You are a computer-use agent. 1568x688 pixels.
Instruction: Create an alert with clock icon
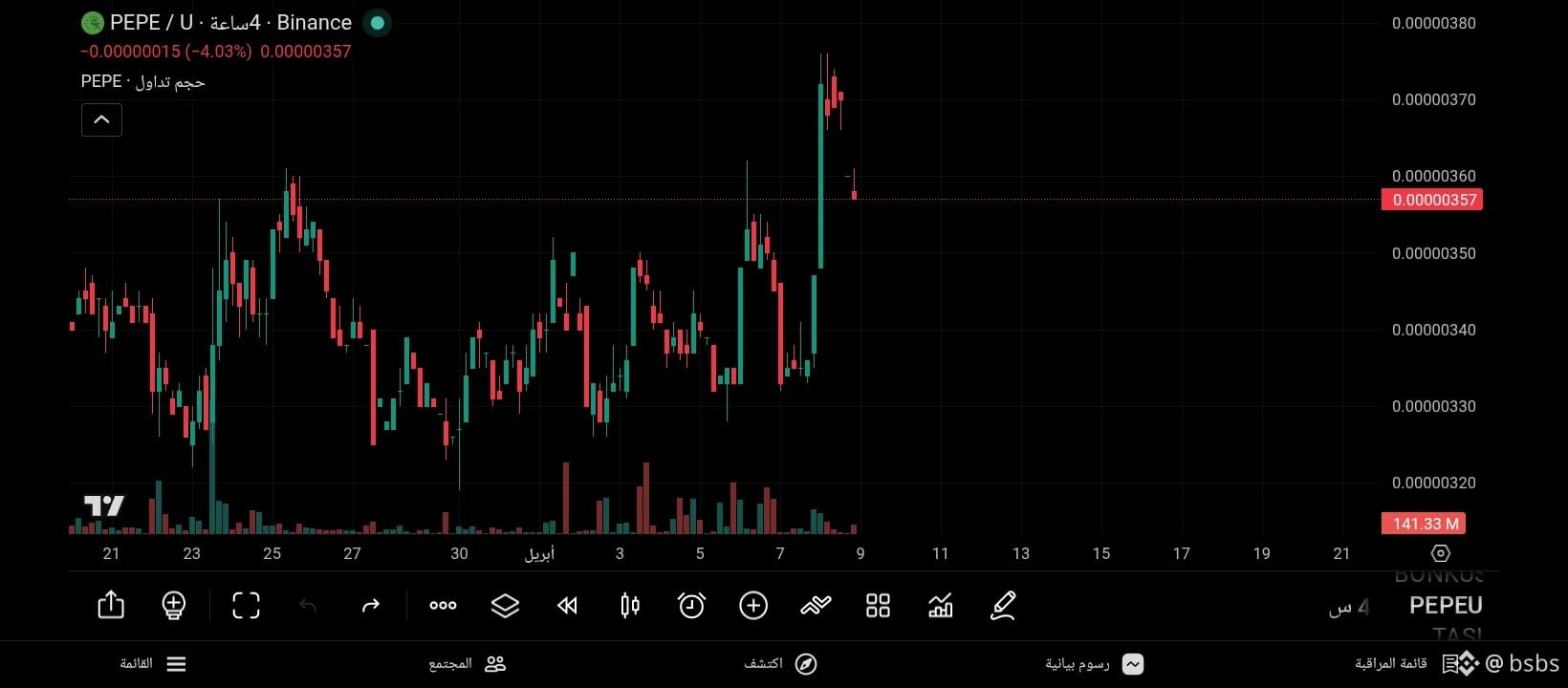point(691,605)
